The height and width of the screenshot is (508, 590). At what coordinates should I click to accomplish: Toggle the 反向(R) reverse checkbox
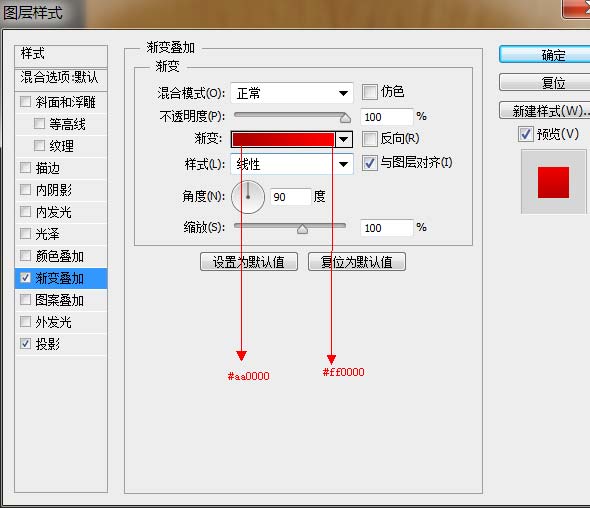[x=370, y=139]
